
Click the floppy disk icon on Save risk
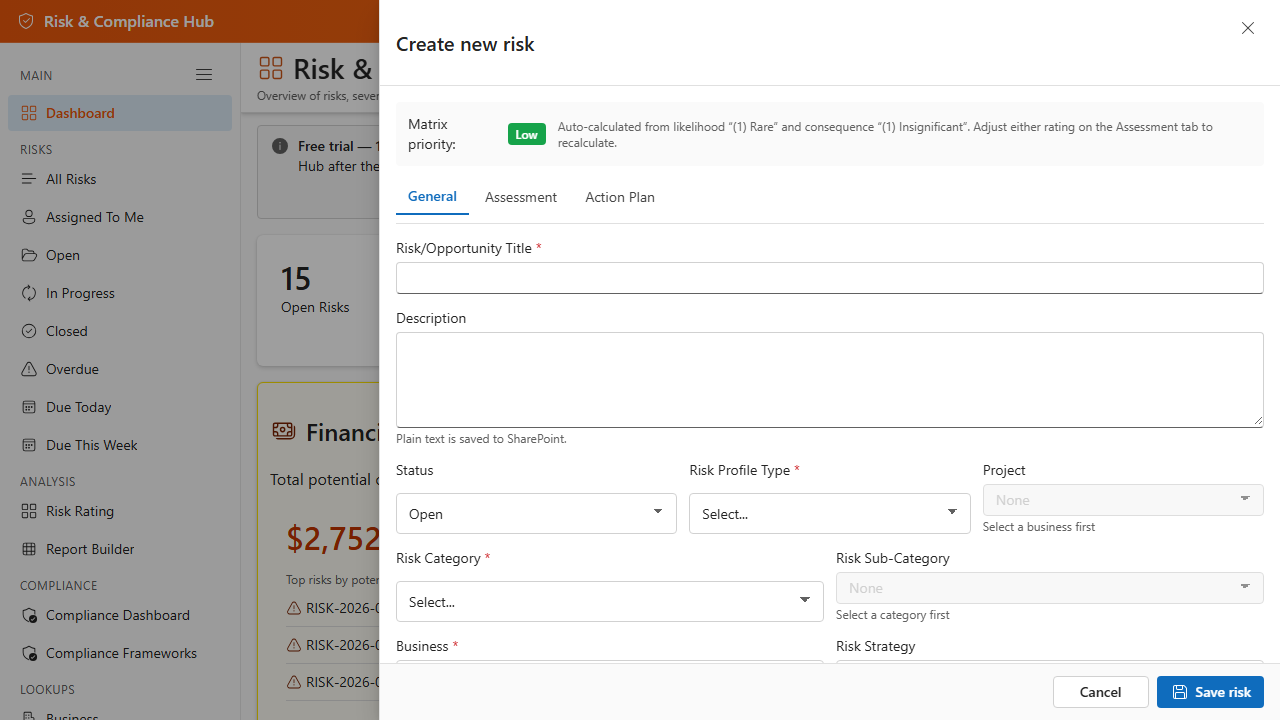click(x=1180, y=692)
